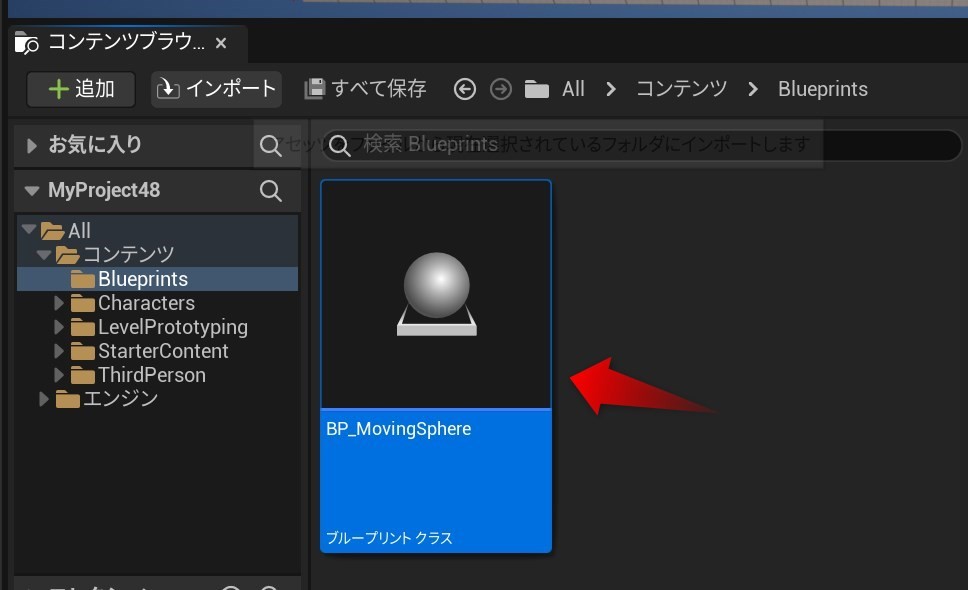Click the magnifier icon in the asset search bar
The height and width of the screenshot is (590, 968).
click(x=341, y=145)
